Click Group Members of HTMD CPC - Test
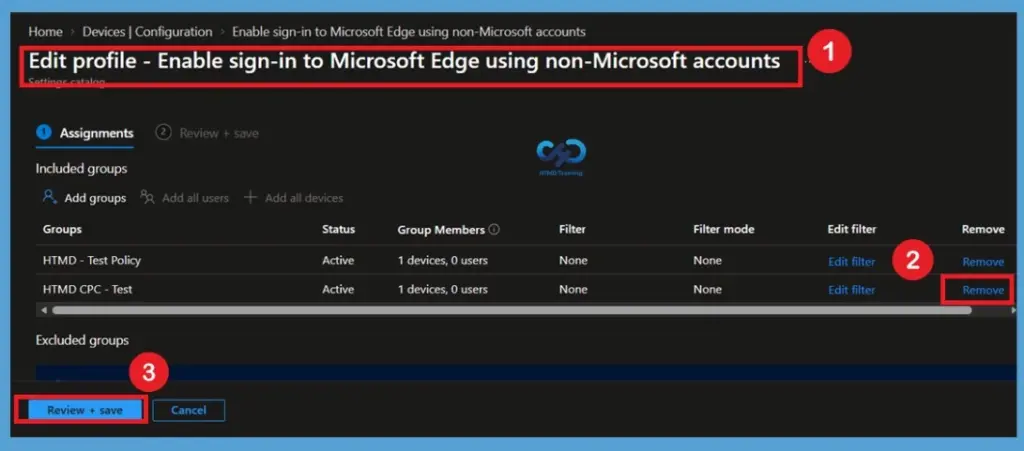The image size is (1024, 451). pos(443,289)
